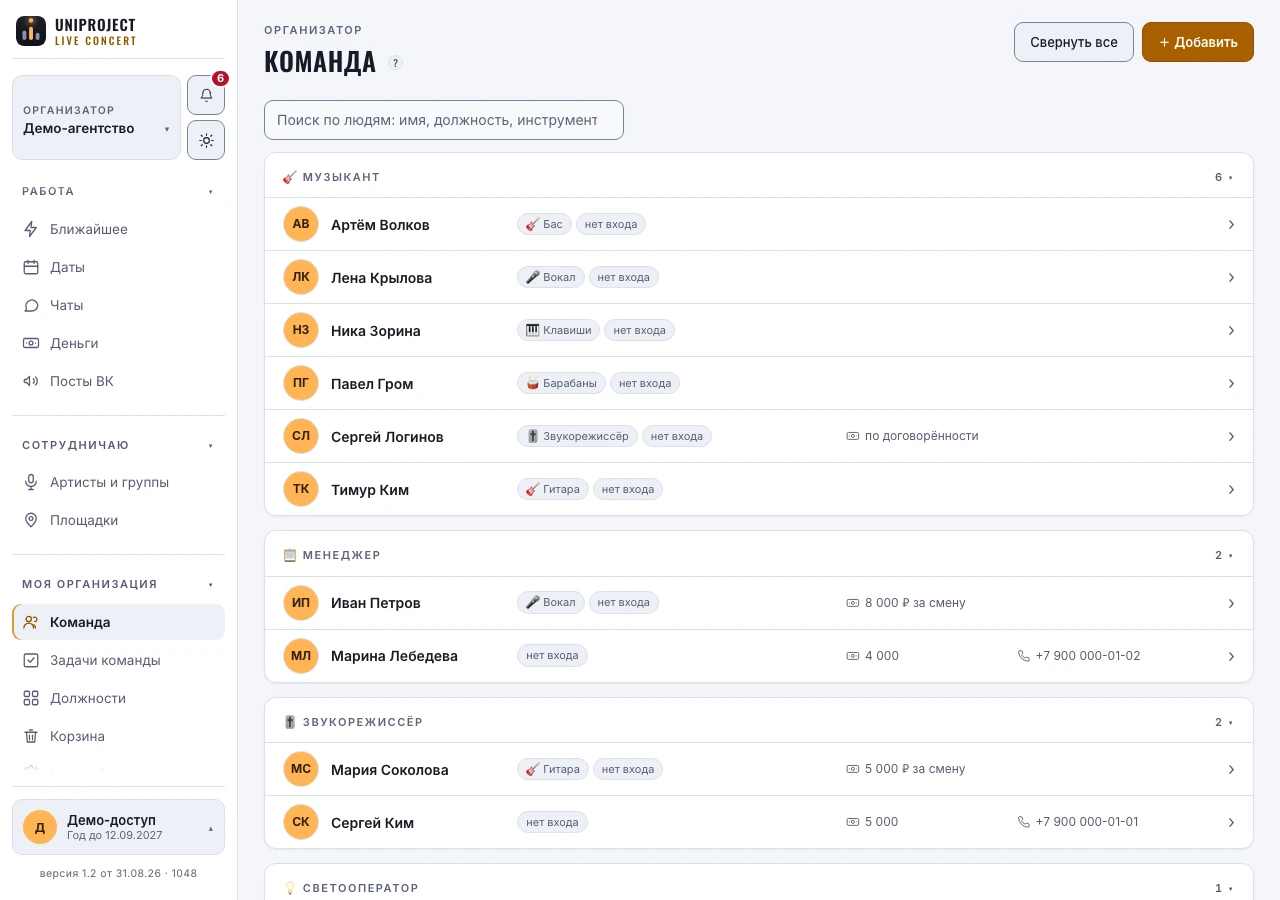This screenshot has width=1280, height=900.
Task: Focus the people search field
Action: [444, 120]
